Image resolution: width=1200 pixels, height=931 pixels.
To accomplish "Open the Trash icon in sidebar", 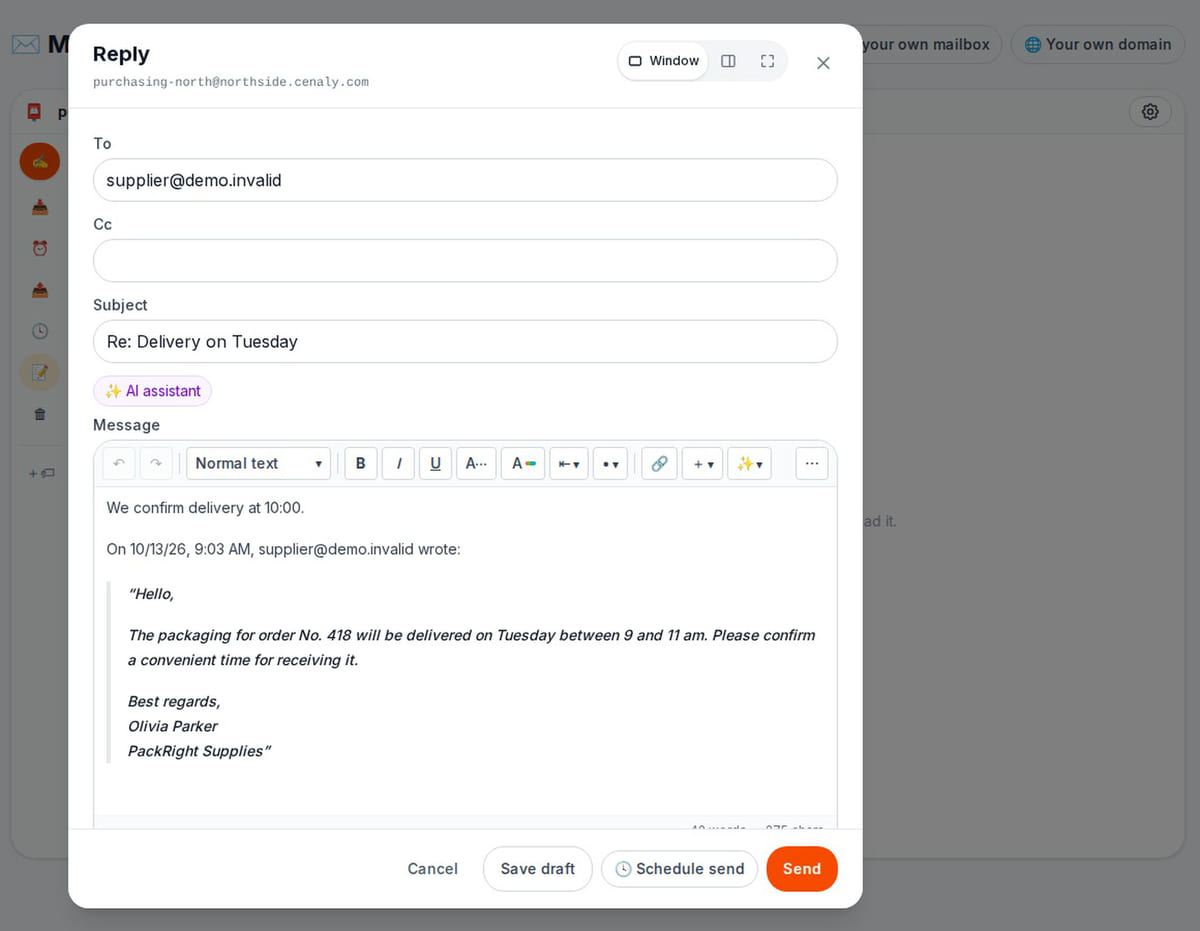I will tap(40, 414).
